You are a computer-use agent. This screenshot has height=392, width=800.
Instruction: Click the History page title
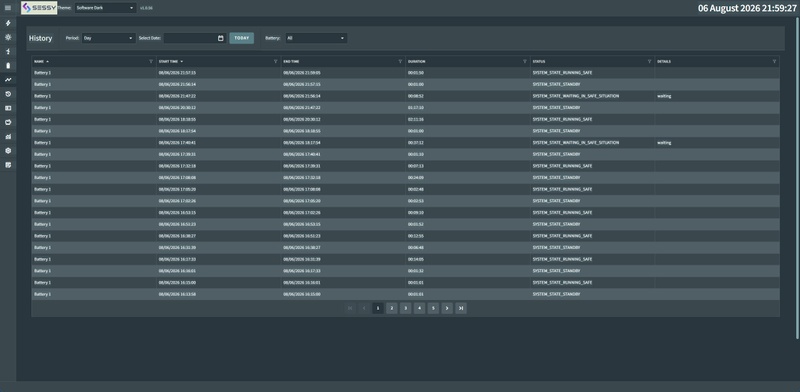click(x=40, y=38)
